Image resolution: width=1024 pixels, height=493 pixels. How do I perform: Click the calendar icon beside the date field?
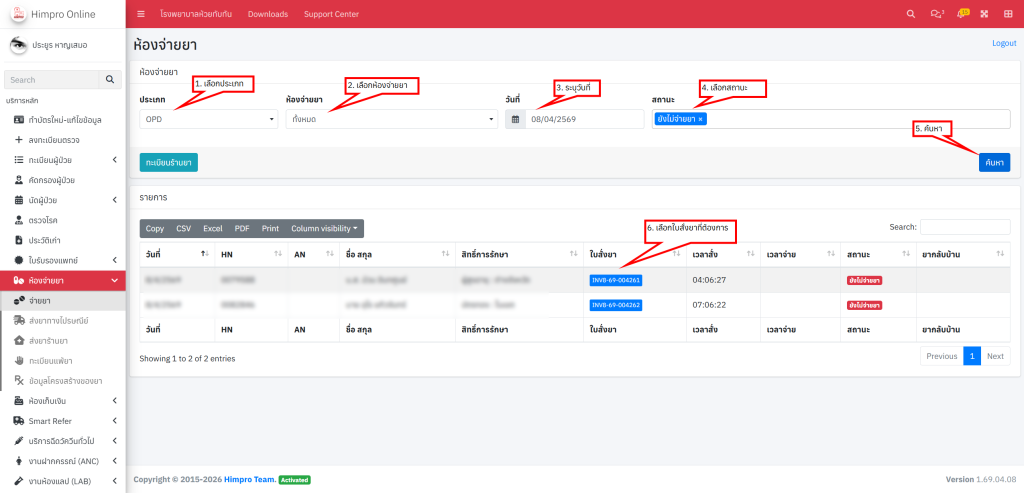515,119
